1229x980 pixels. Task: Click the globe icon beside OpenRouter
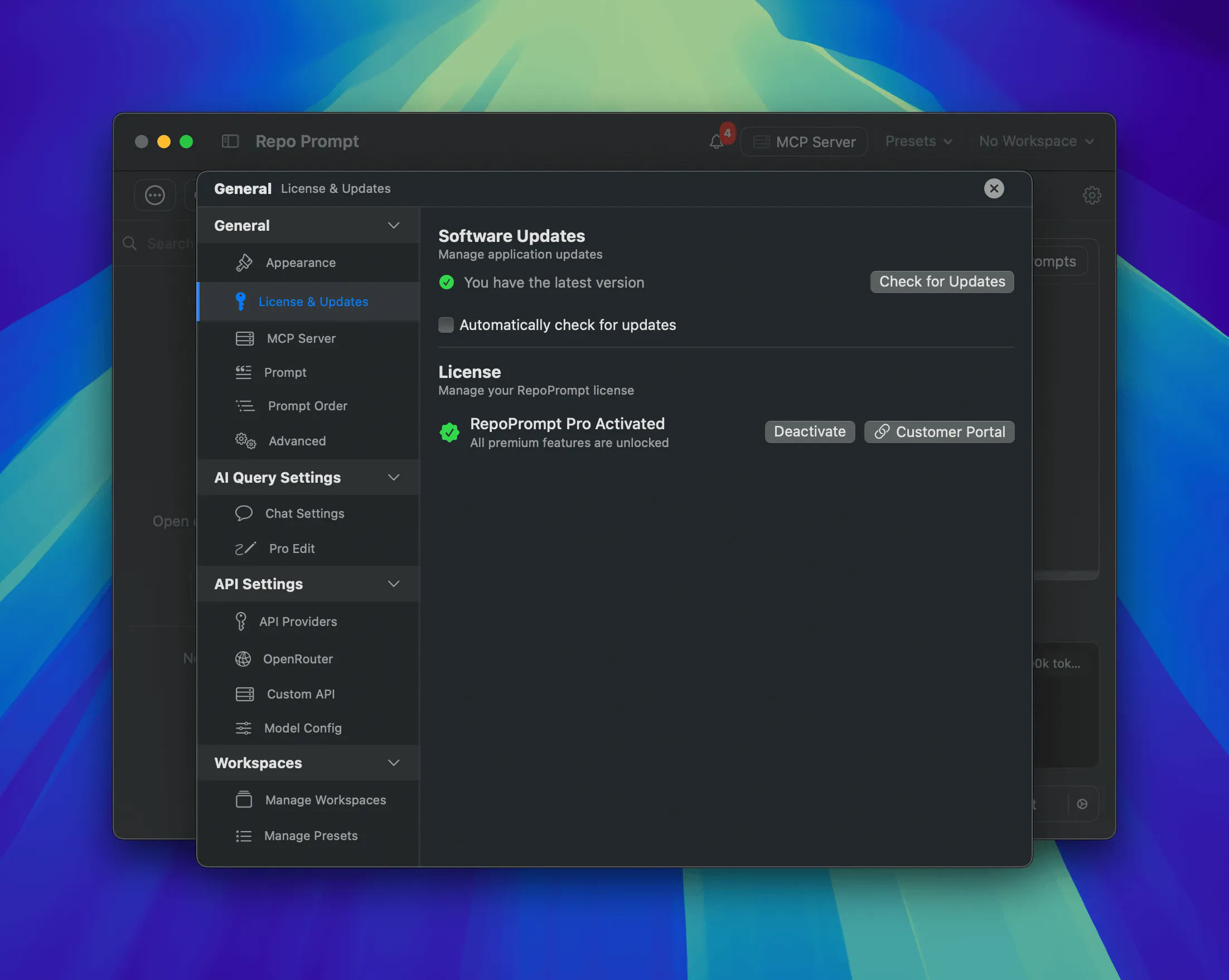[244, 659]
